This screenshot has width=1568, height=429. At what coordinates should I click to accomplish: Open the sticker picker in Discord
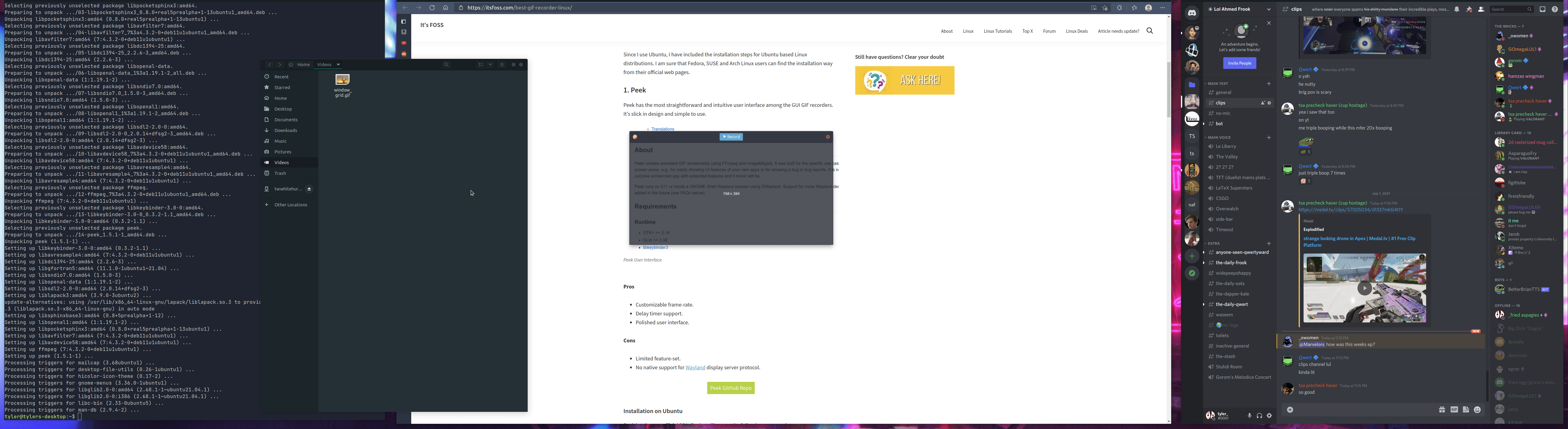[1466, 409]
